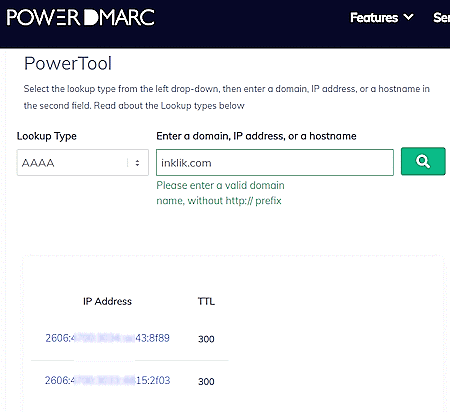Viewport: 450px width, 412px height.
Task: Click the 'Please enter a valid domain' hint text
Action: pyautogui.click(x=220, y=193)
